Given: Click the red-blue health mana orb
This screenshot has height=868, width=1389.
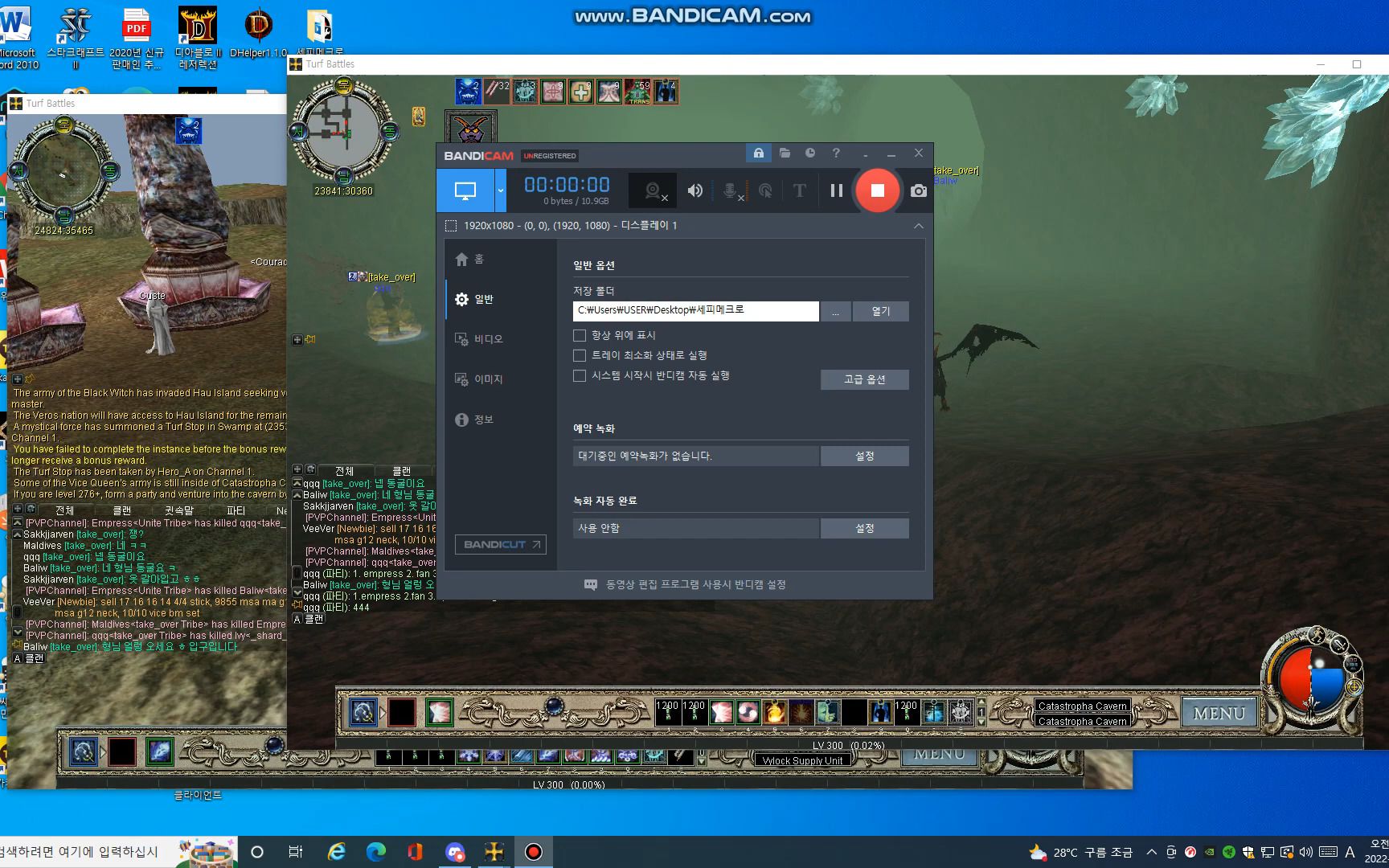Looking at the screenshot, I should [x=1312, y=679].
